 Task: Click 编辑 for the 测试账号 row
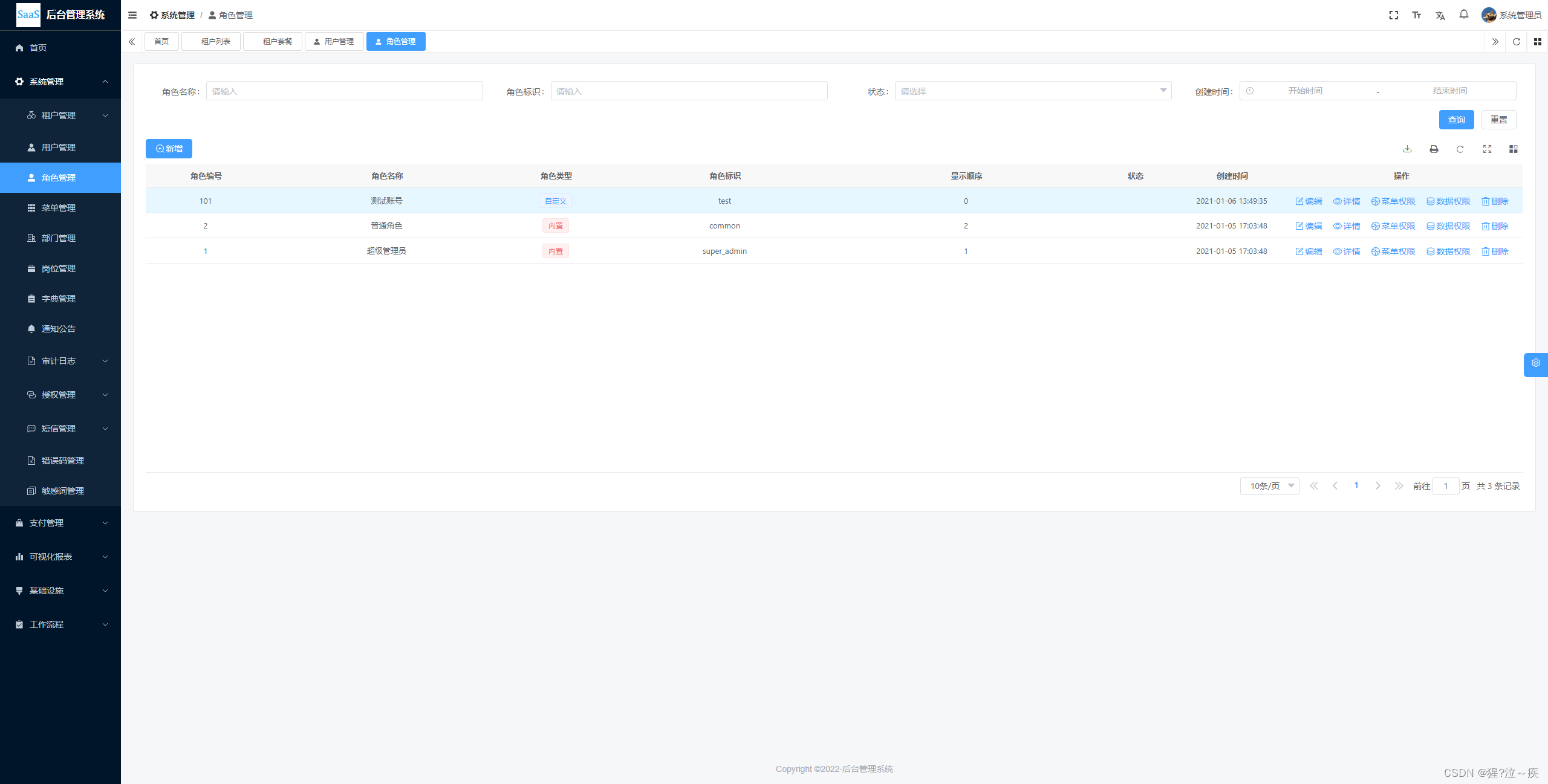pos(1309,201)
